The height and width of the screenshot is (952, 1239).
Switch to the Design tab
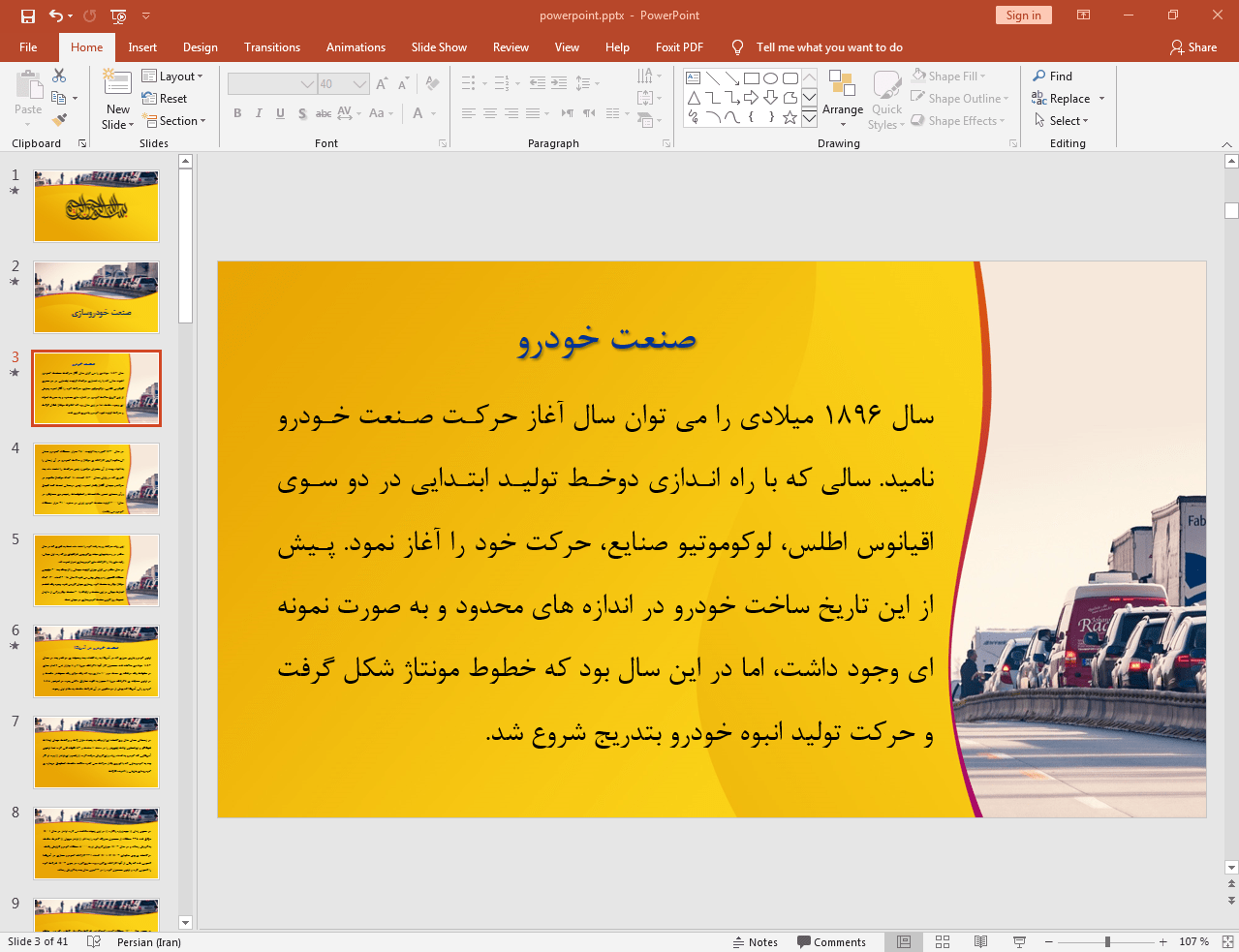201,46
